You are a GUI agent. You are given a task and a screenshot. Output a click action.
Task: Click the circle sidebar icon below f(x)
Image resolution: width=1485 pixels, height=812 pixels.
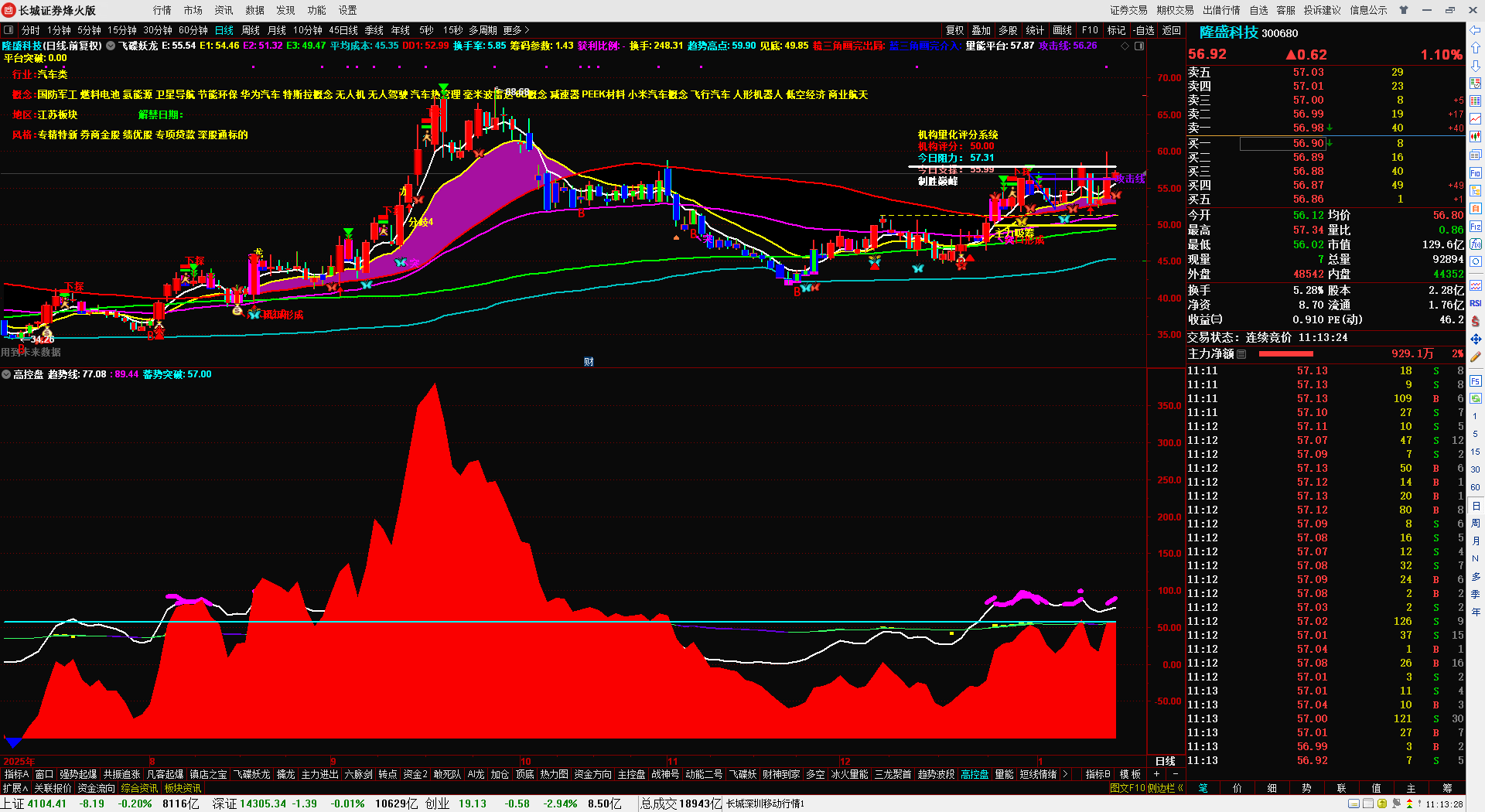coord(1475,262)
